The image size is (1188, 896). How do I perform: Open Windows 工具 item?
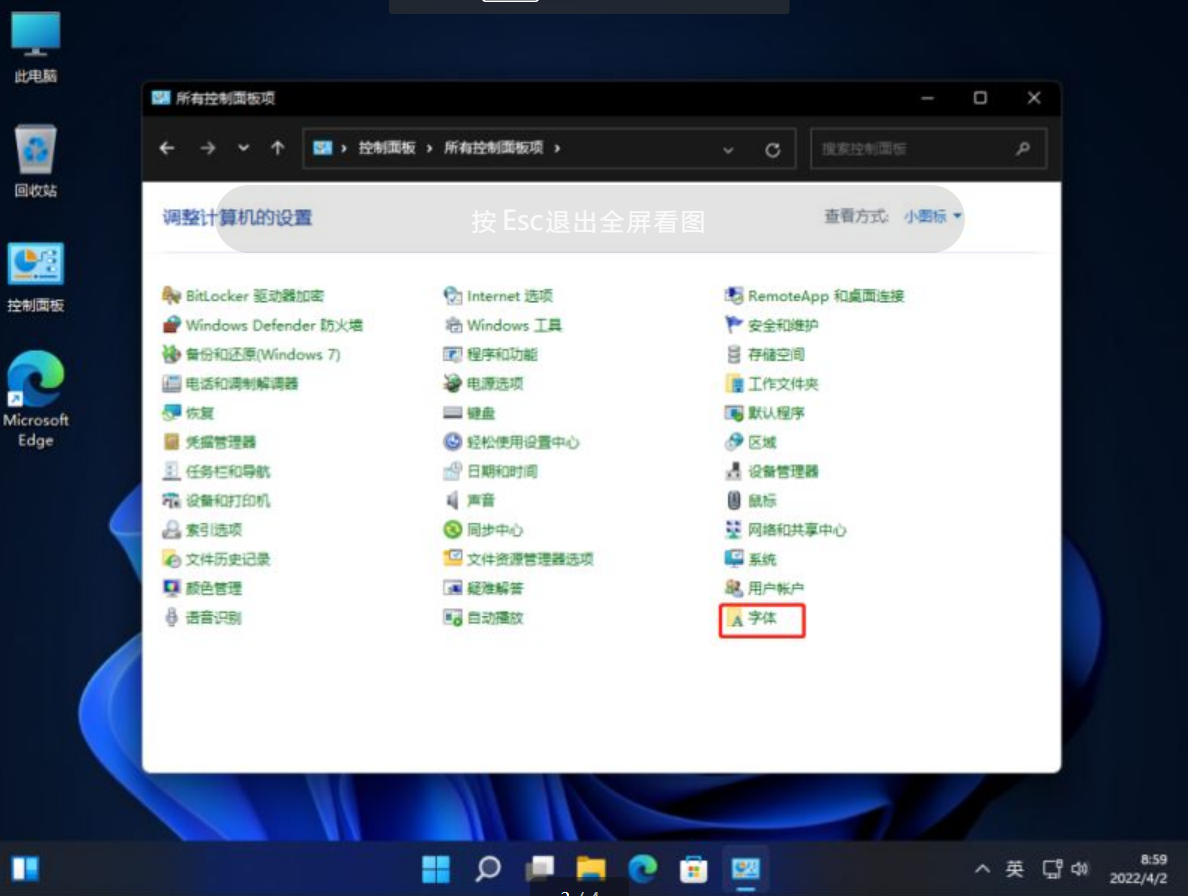502,325
